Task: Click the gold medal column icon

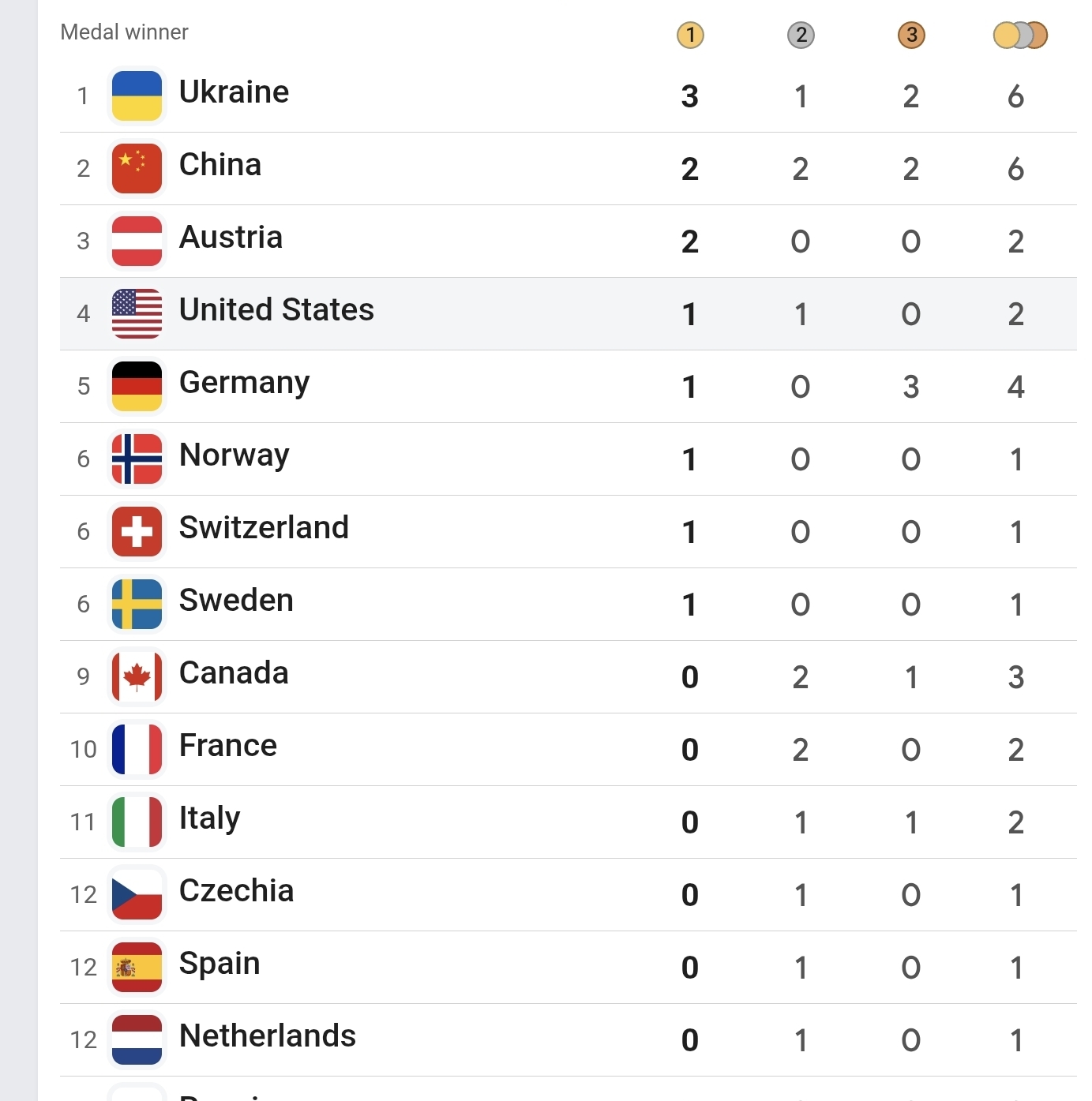Action: (x=690, y=35)
